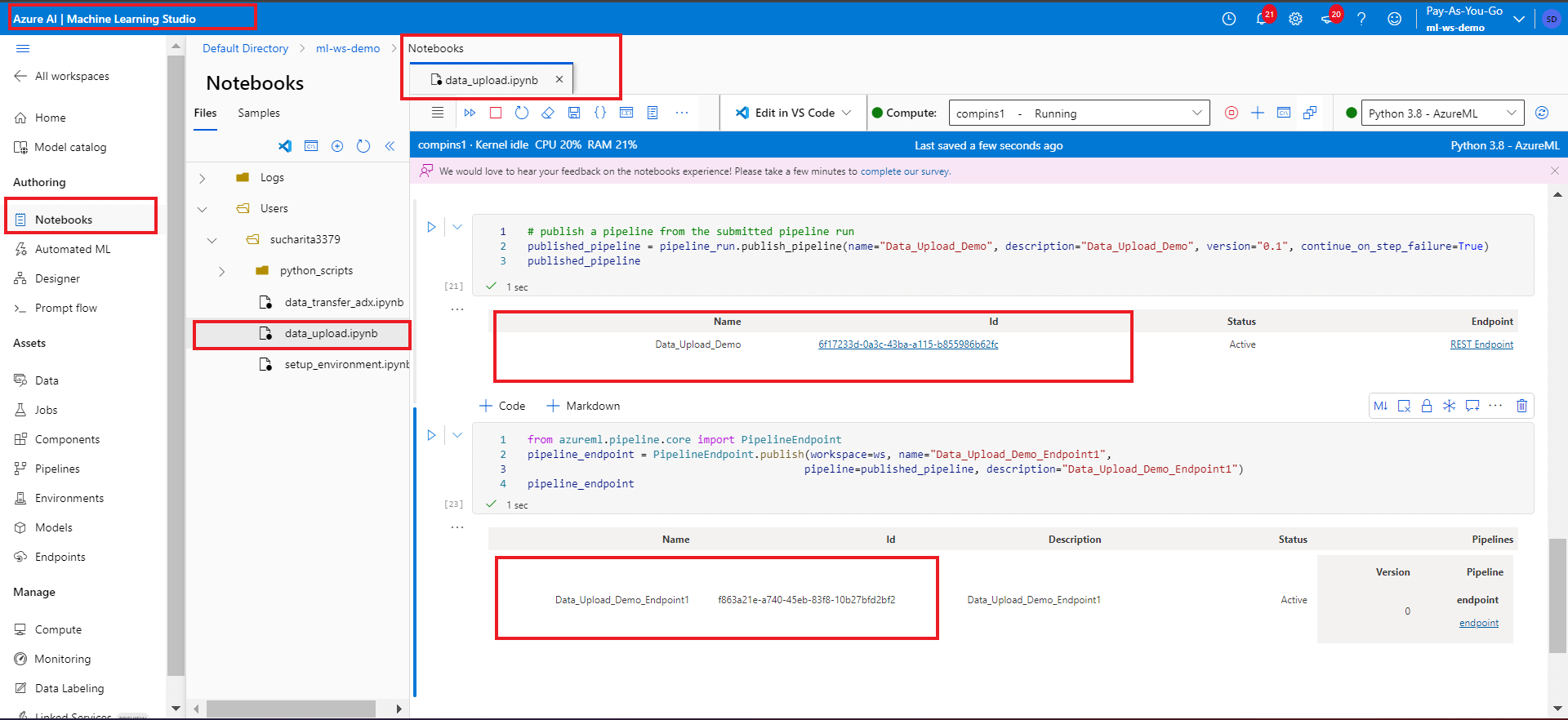Open the Python 3.8 - AzureML kernel dropdown
1568x720 pixels.
(1511, 113)
